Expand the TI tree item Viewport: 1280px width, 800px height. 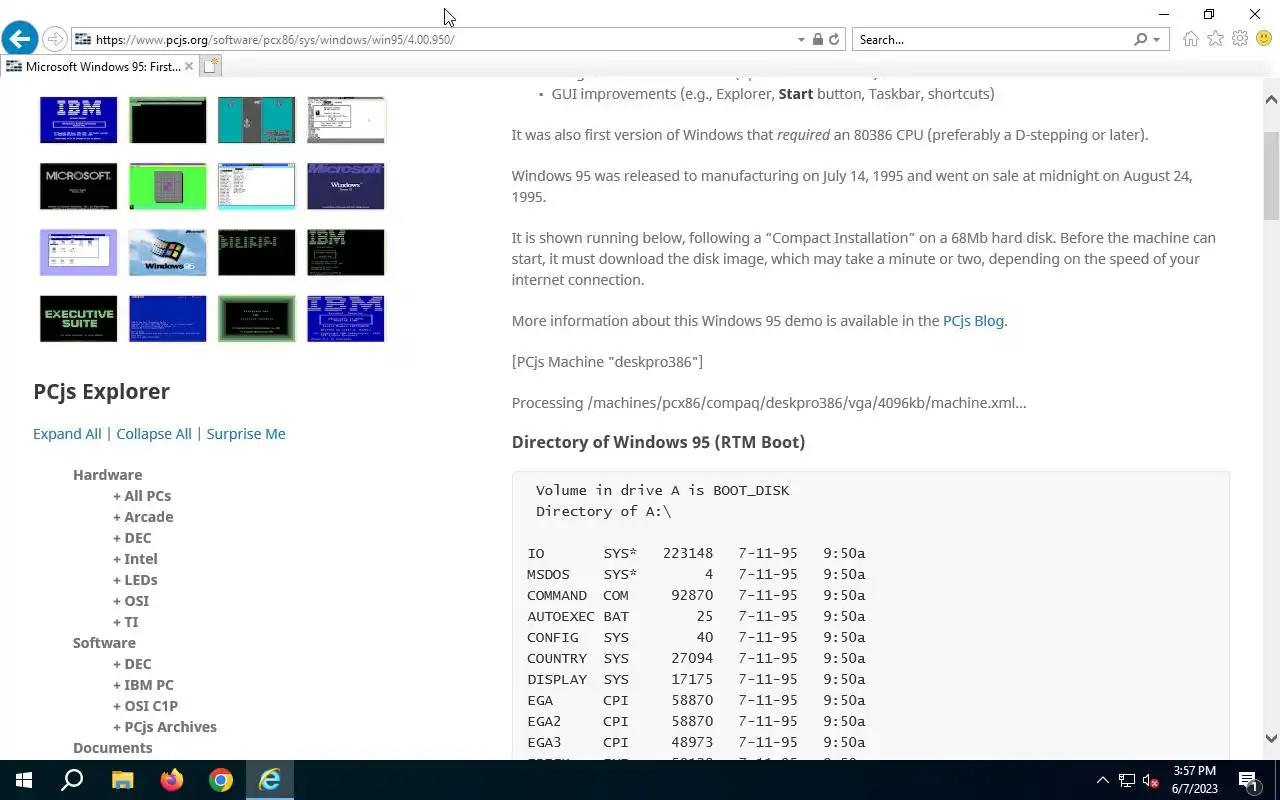126,622
